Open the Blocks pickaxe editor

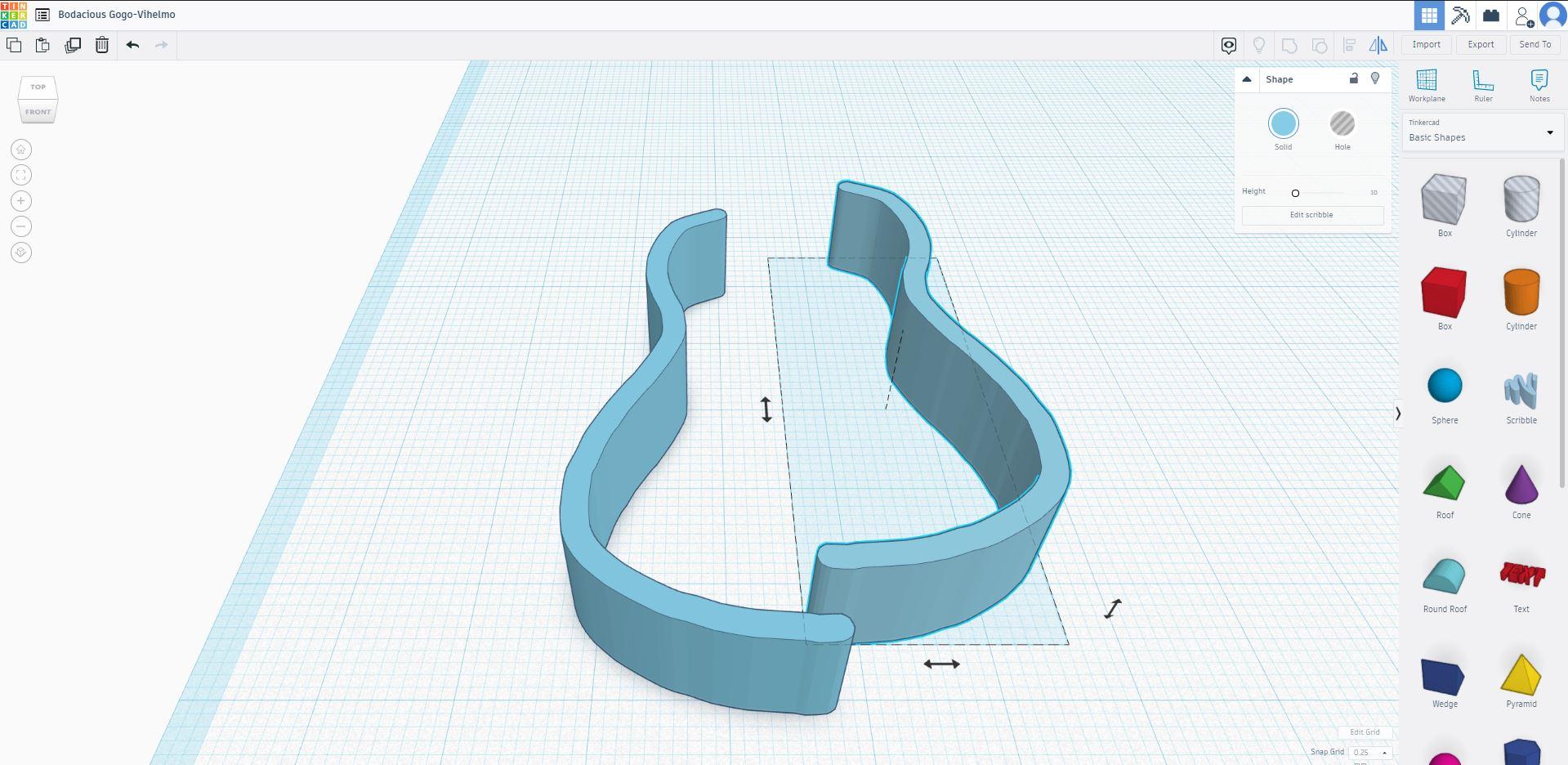pos(1460,16)
